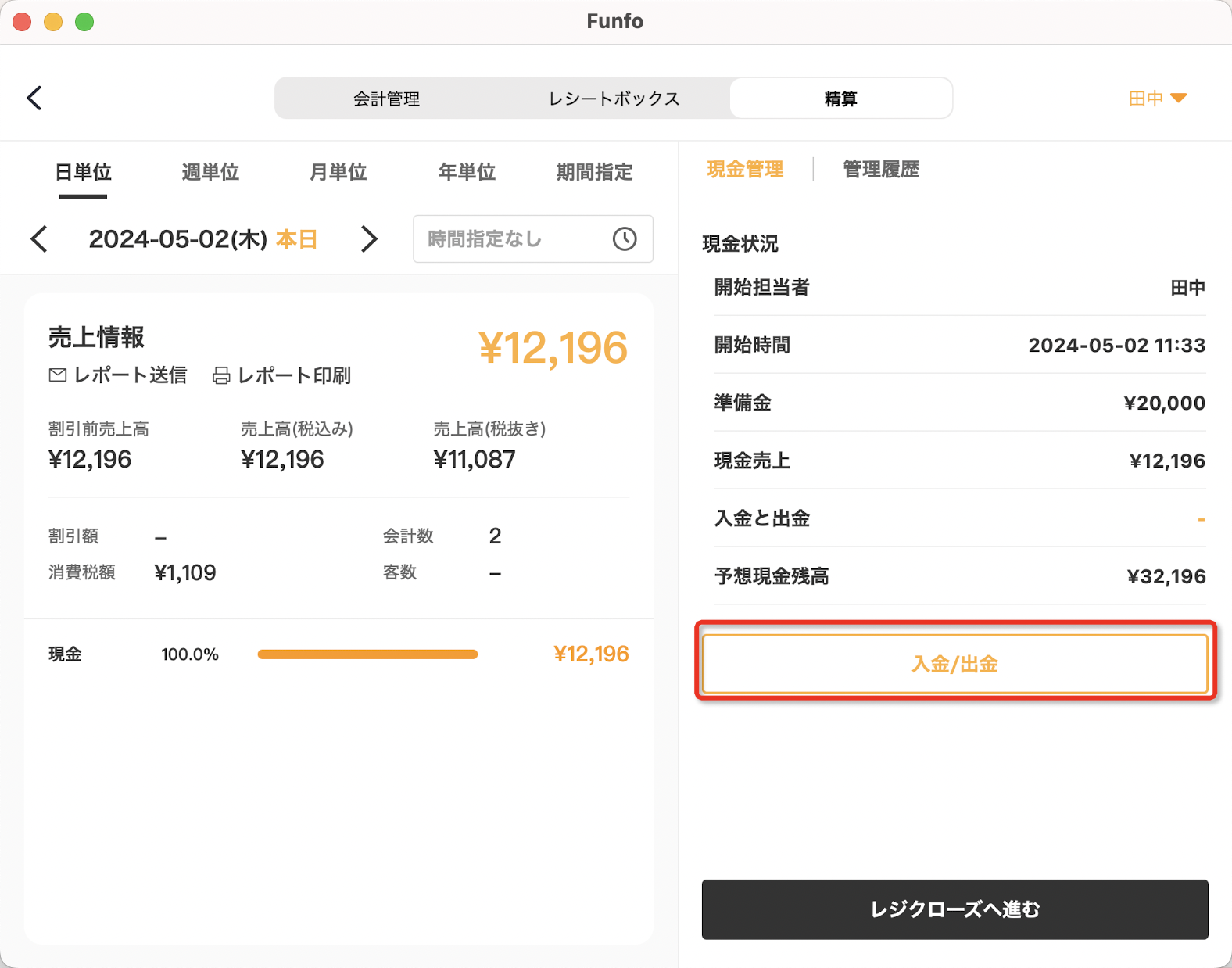Viewport: 1232px width, 968px height.
Task: Click the 現金状況 heading
Action: tap(740, 244)
